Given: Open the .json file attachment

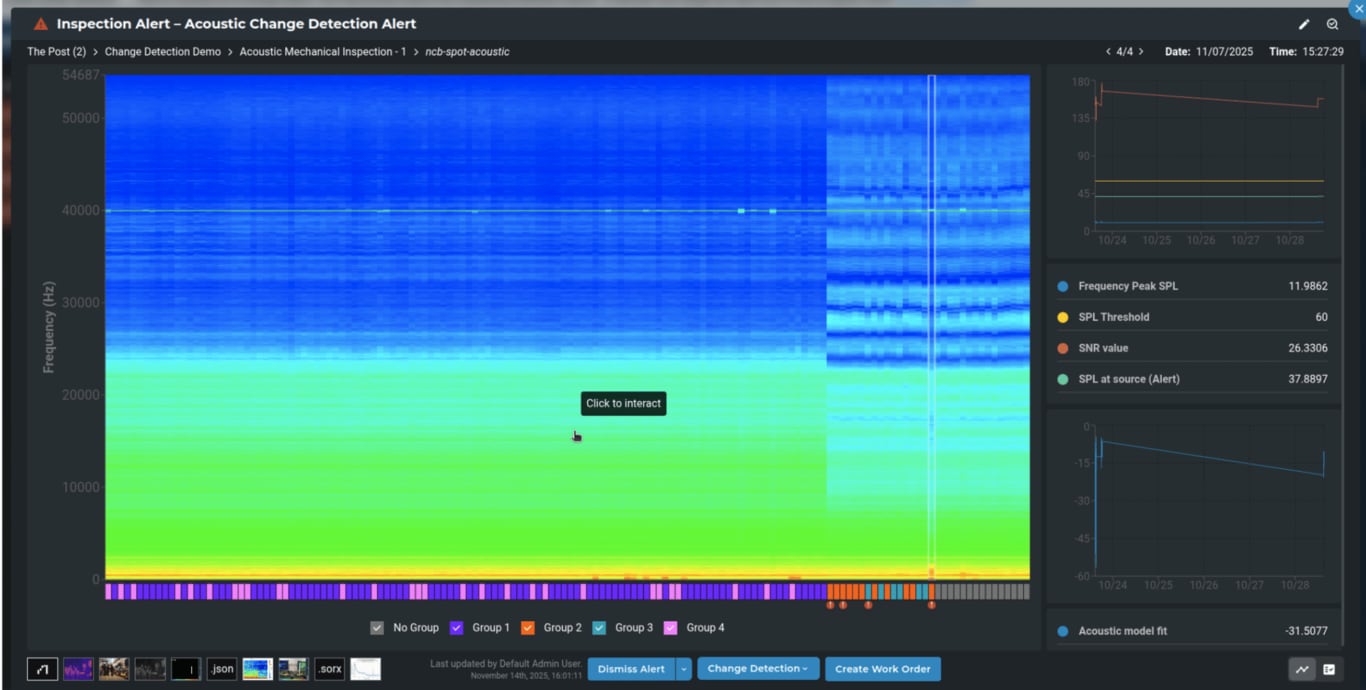Looking at the screenshot, I should point(222,669).
